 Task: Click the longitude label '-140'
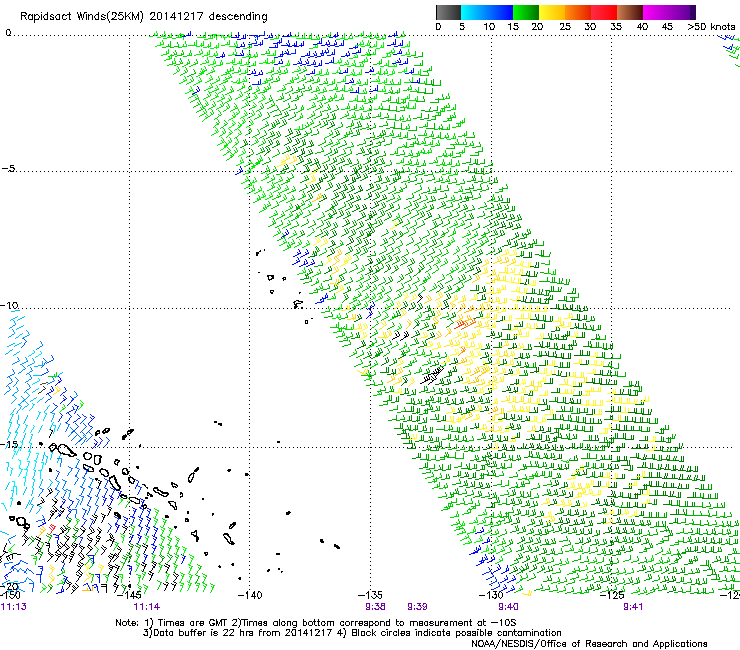250,595
